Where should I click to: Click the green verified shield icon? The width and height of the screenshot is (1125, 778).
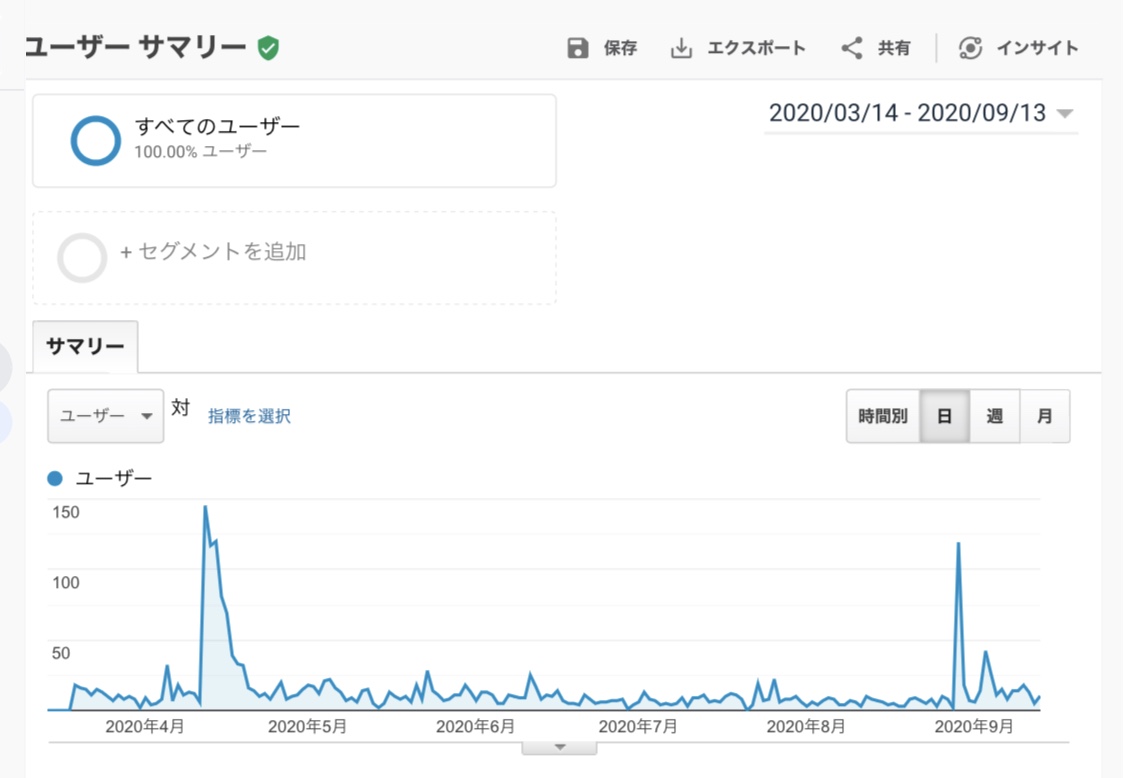pos(268,48)
